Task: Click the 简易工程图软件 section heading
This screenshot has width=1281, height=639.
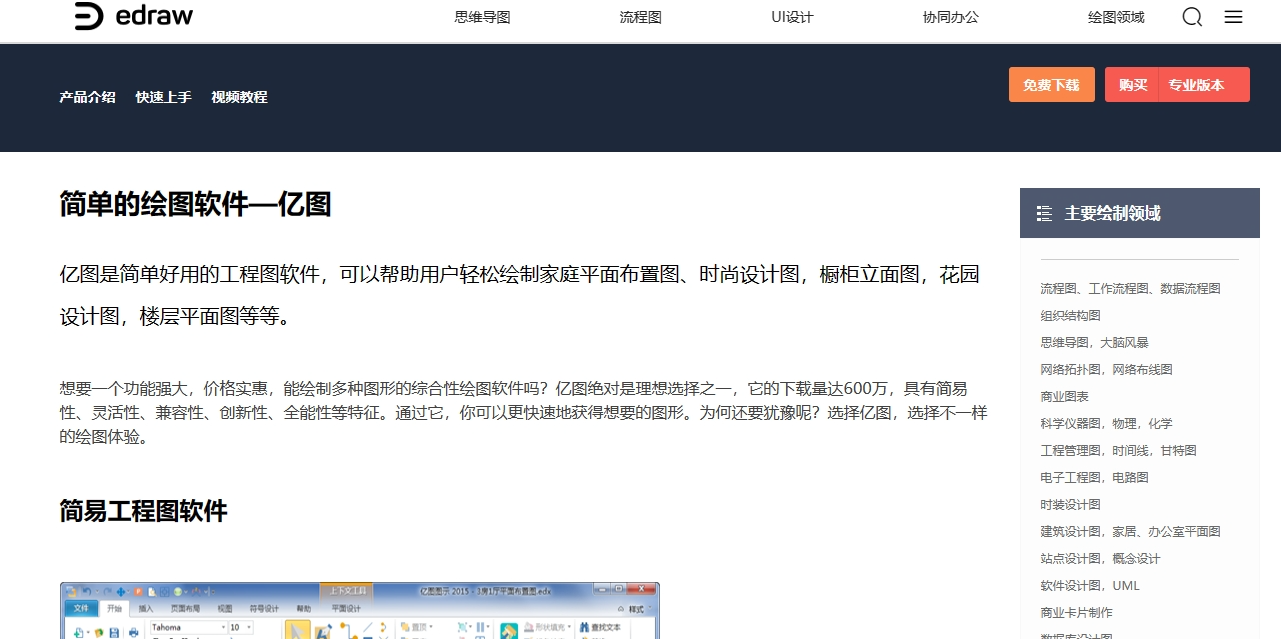Action: [144, 511]
